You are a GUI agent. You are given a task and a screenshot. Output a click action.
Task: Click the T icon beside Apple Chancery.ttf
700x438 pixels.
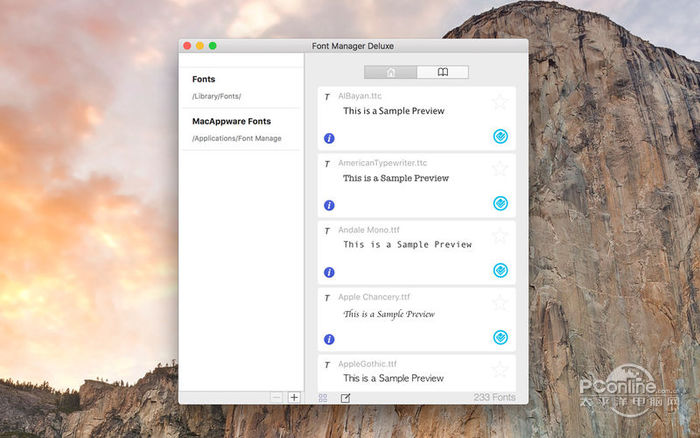coord(327,298)
